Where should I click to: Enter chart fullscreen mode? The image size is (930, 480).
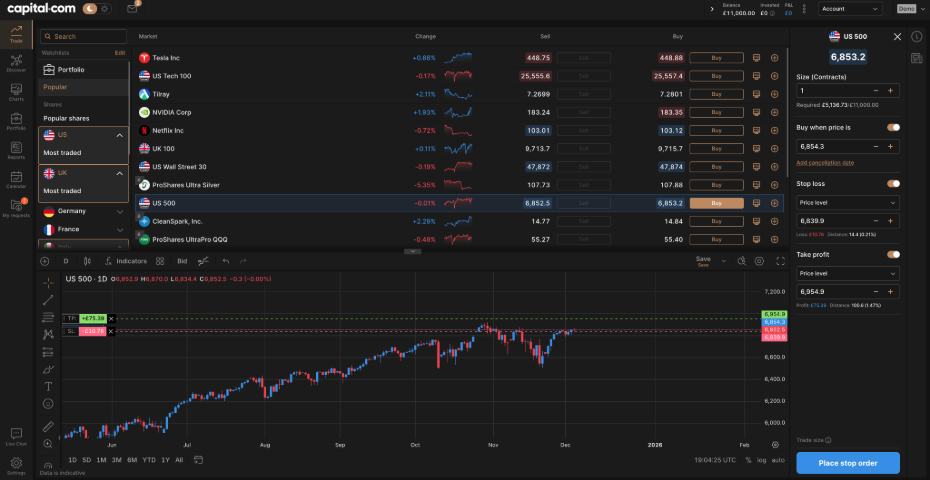click(781, 261)
